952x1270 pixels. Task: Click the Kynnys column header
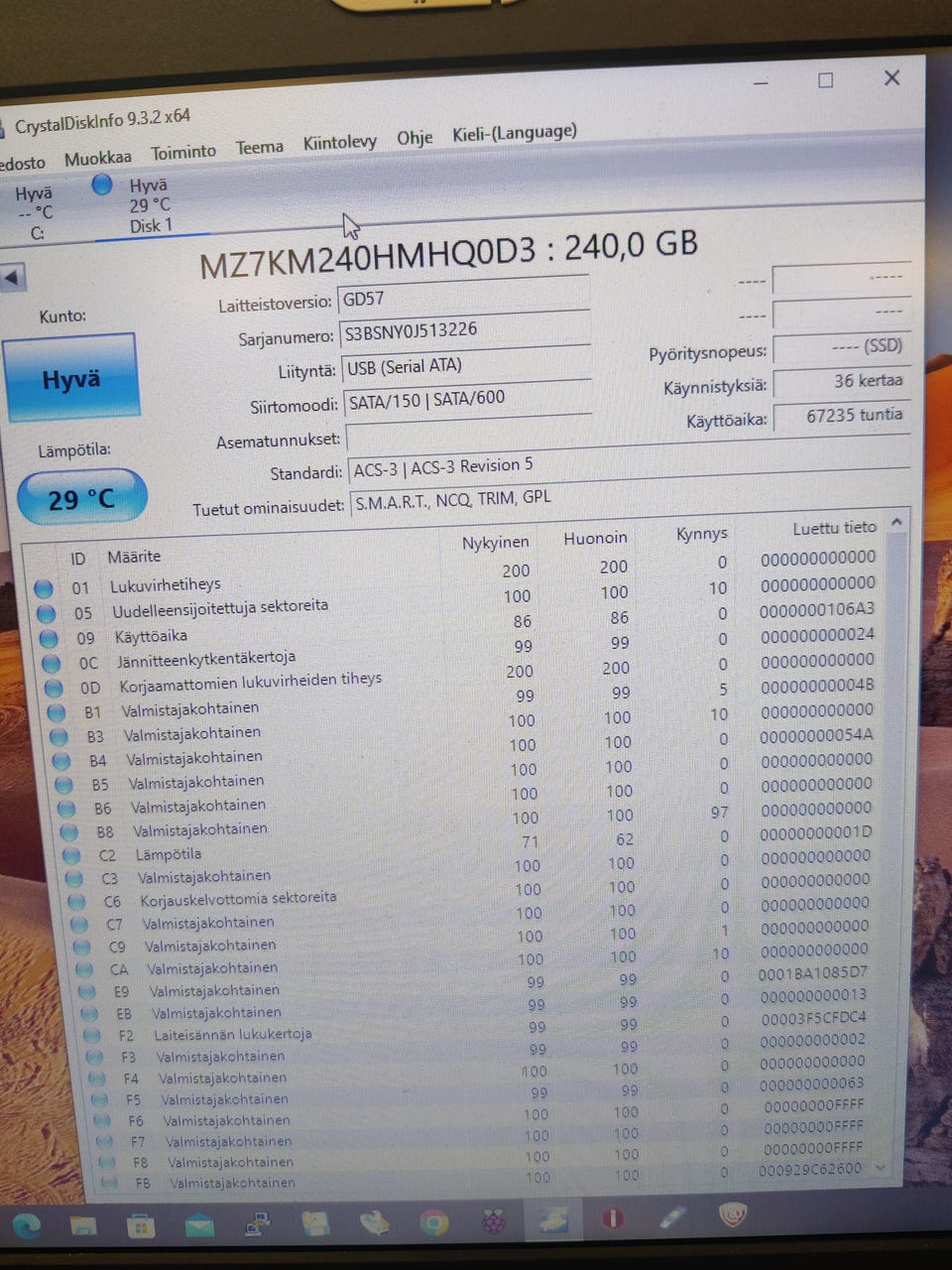[701, 534]
